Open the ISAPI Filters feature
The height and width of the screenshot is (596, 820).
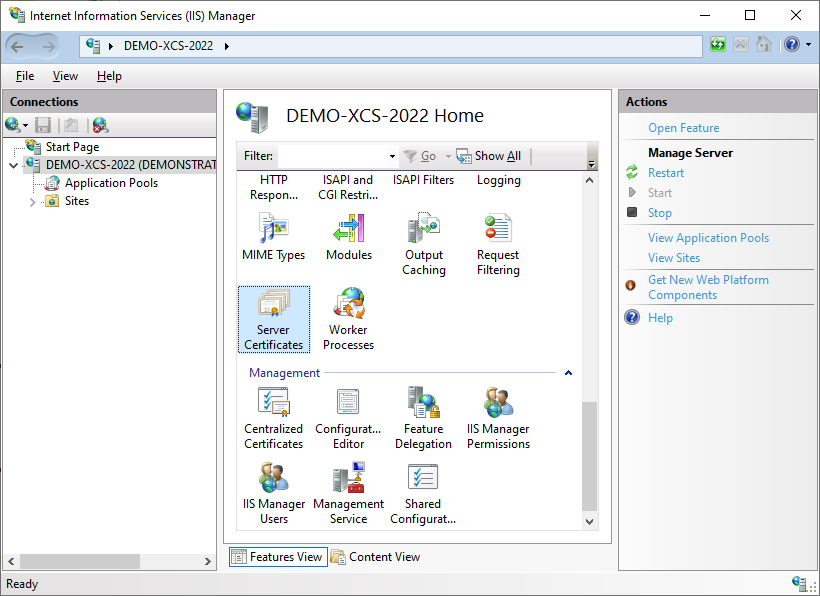[424, 180]
